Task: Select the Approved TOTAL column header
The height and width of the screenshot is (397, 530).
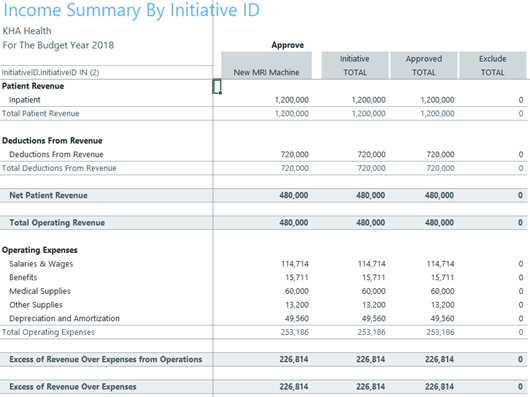Action: pos(424,66)
